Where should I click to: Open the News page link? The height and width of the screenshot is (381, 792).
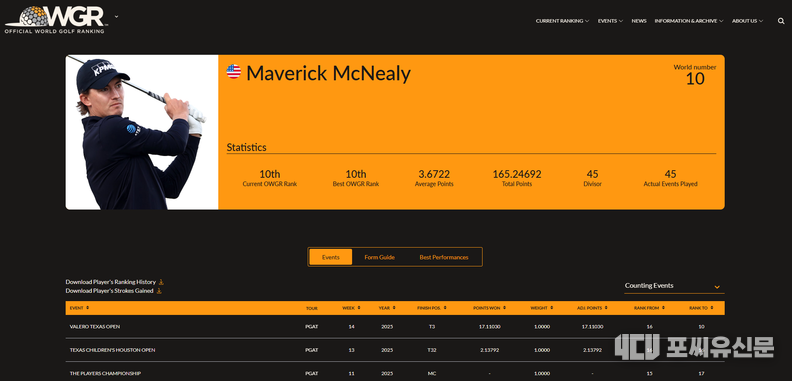[x=638, y=21]
